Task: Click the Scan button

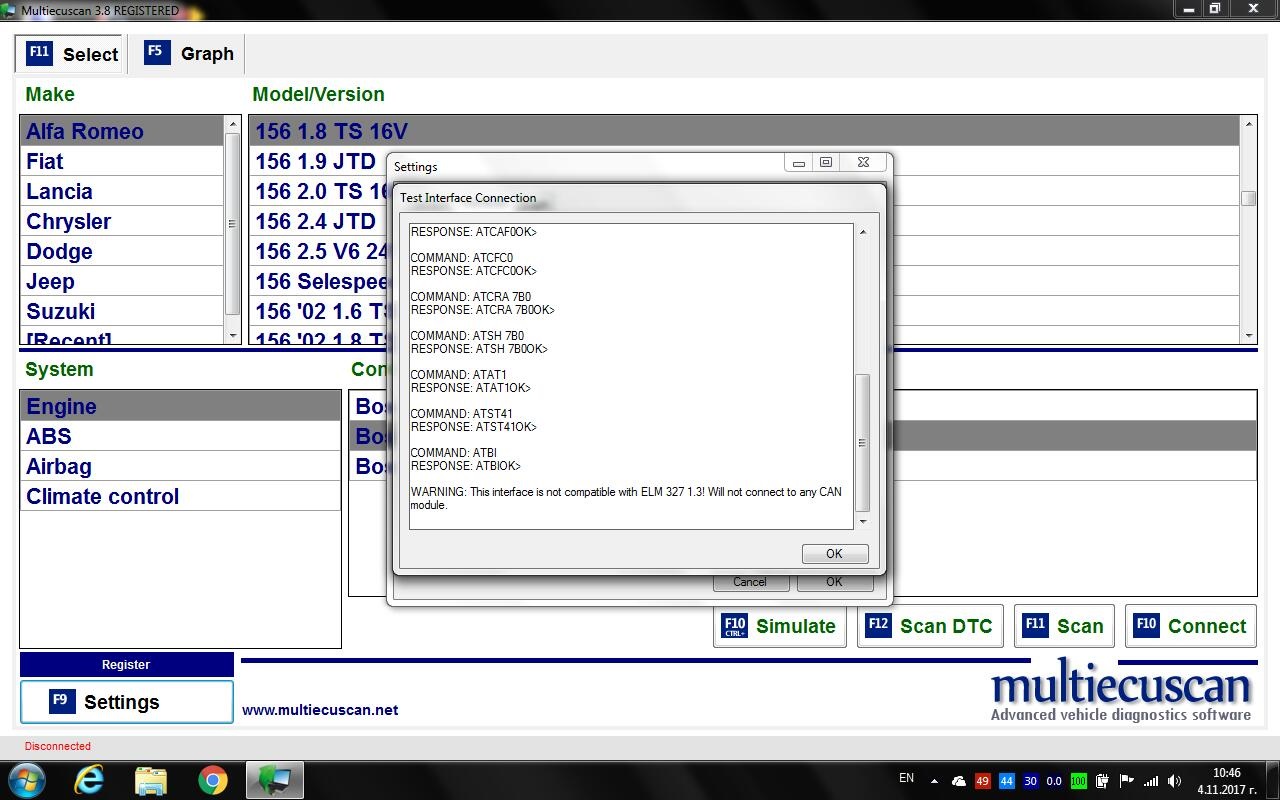Action: pos(1064,626)
